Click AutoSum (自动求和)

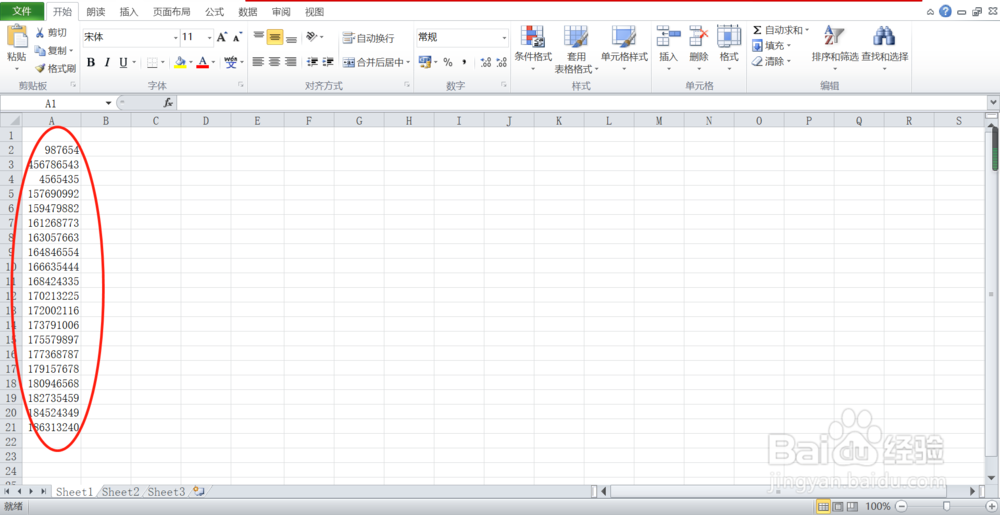[777, 30]
